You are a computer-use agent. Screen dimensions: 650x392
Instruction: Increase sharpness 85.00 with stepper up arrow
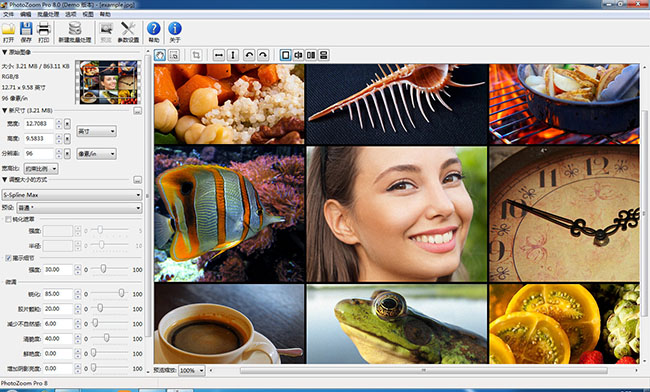(78, 291)
